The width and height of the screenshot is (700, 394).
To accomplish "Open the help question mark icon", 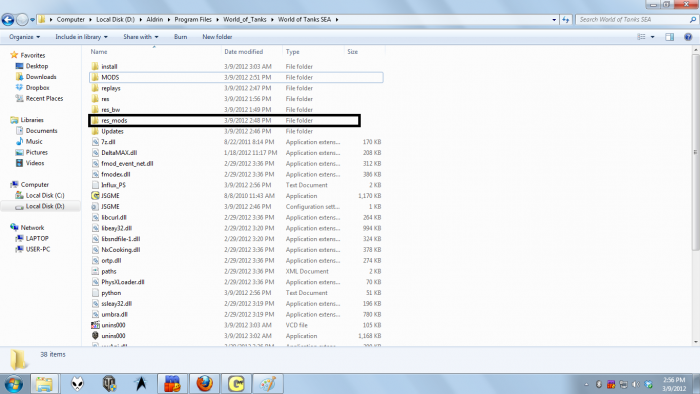I will tap(688, 37).
